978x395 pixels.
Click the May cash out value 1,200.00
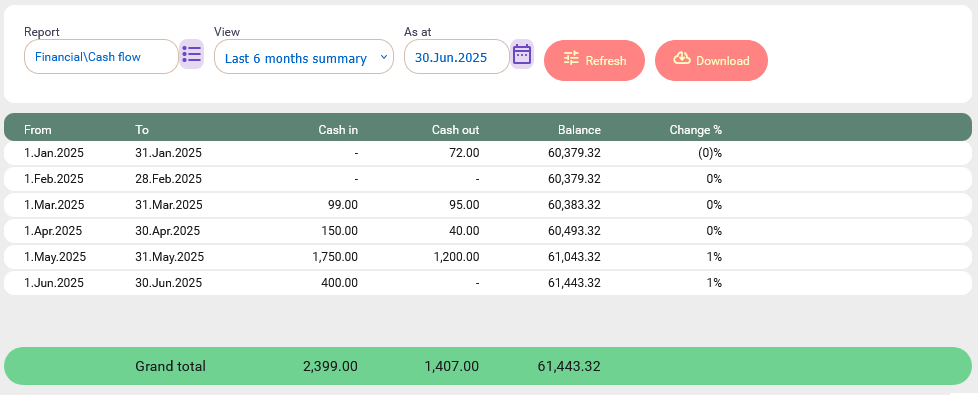tap(457, 256)
